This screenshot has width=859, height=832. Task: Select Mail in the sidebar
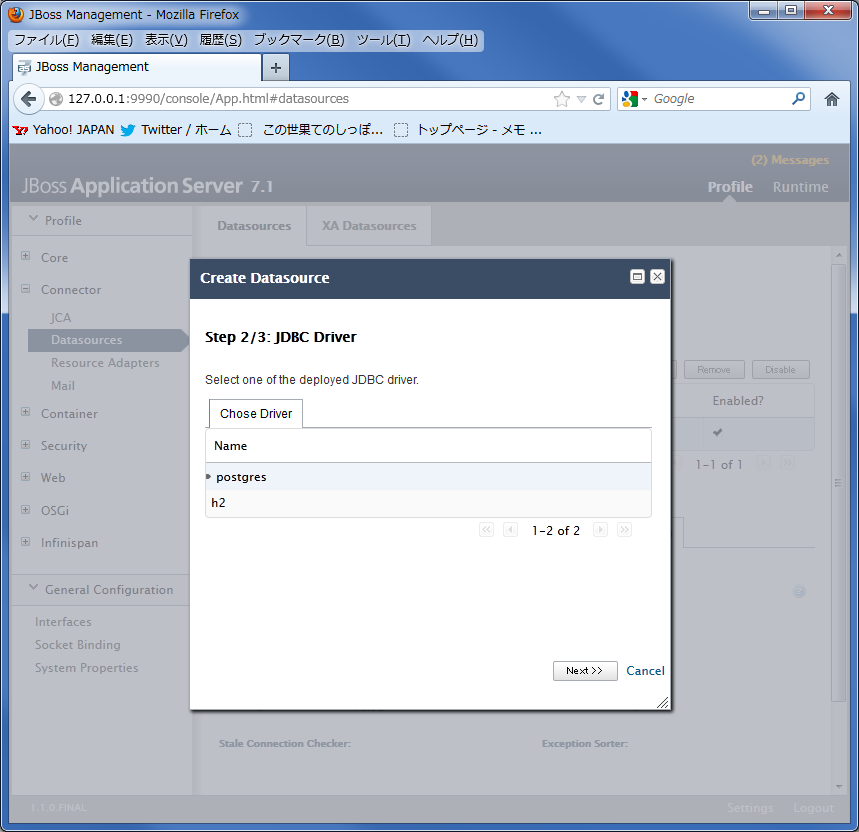pos(63,386)
